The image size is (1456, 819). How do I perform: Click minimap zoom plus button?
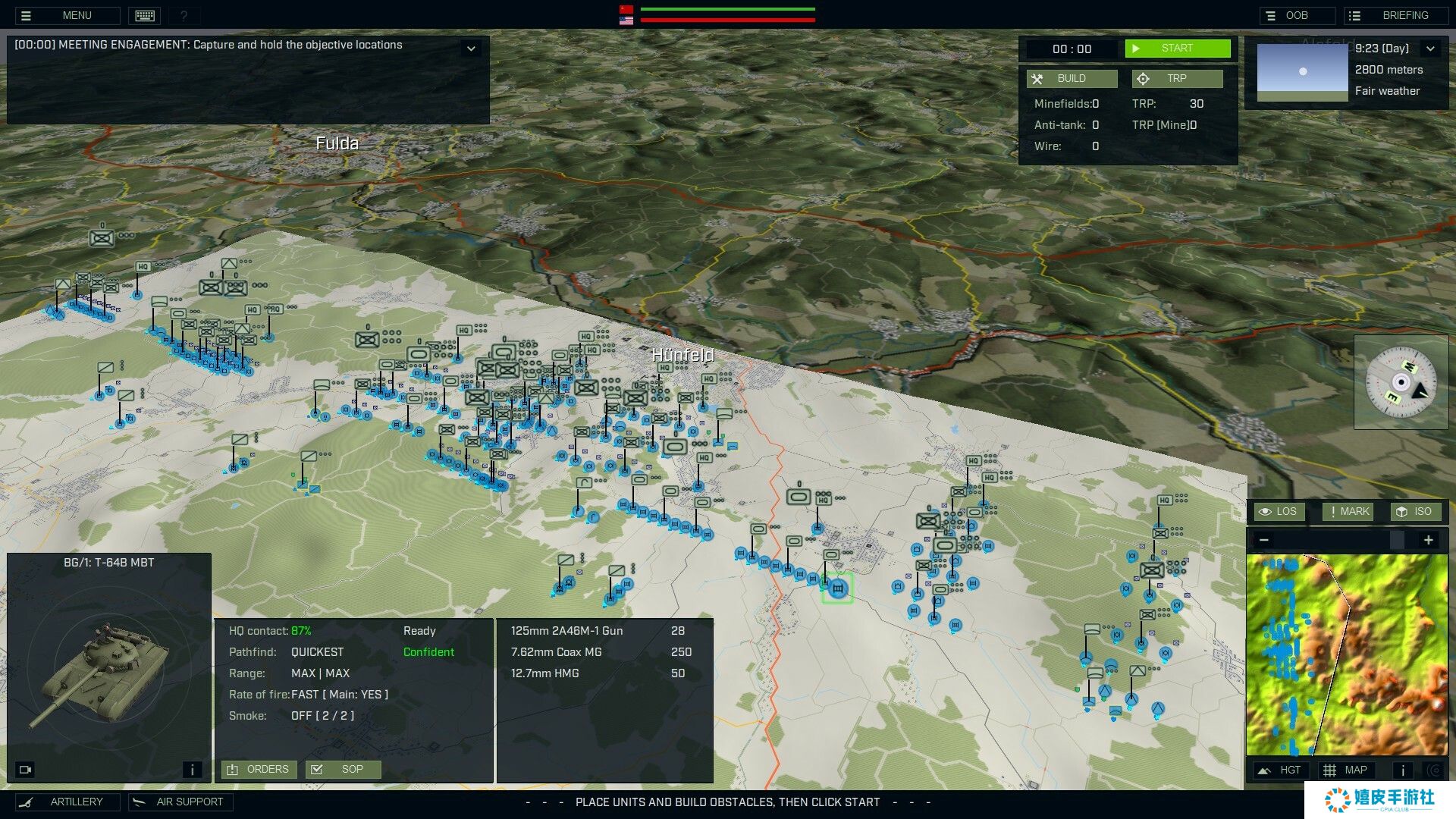click(x=1428, y=540)
